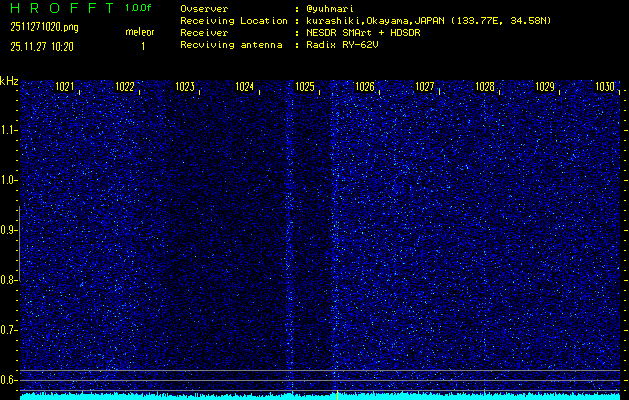
Task: Click the Receiving Location label
Action: tap(234, 21)
